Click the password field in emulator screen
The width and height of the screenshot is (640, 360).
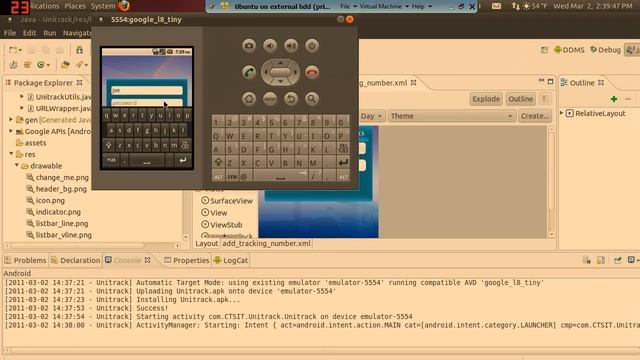147,103
